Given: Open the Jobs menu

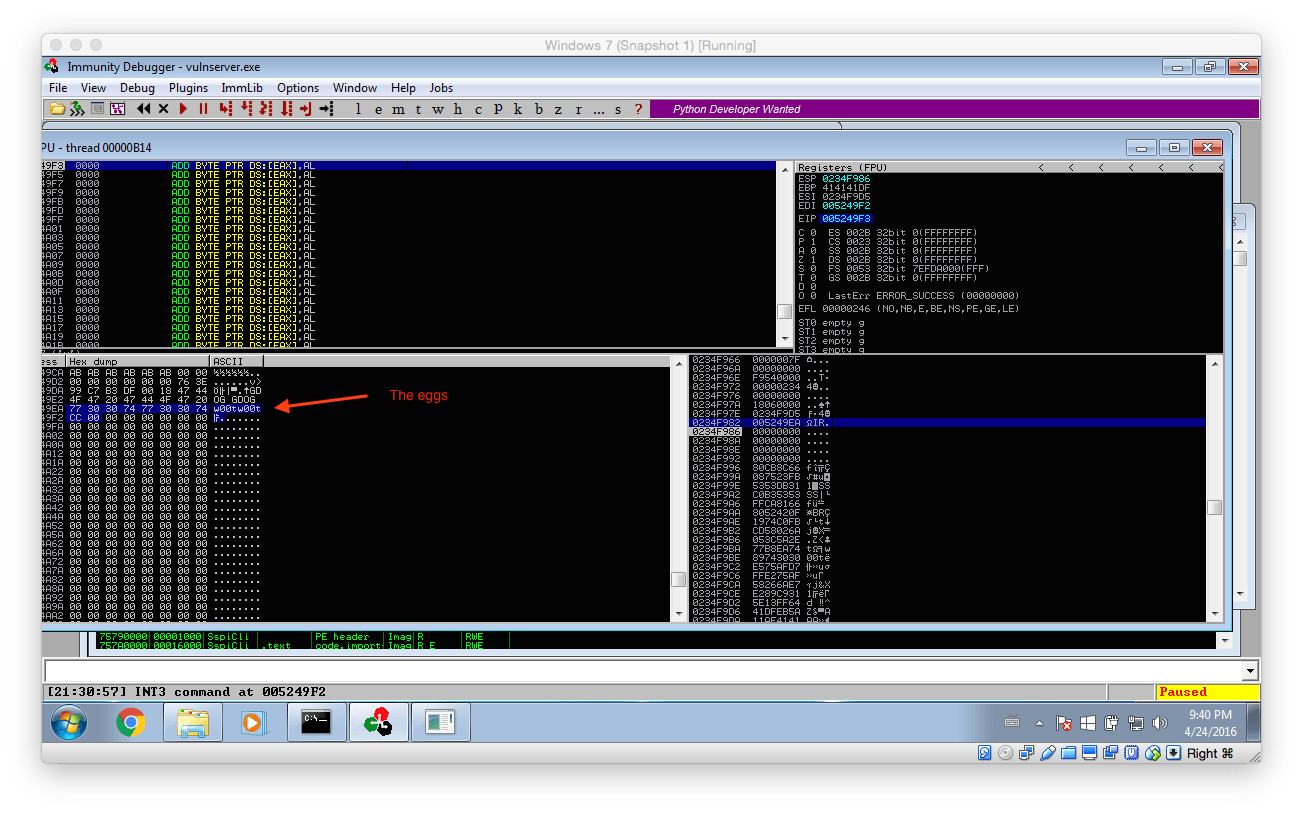Looking at the screenshot, I should 441,88.
